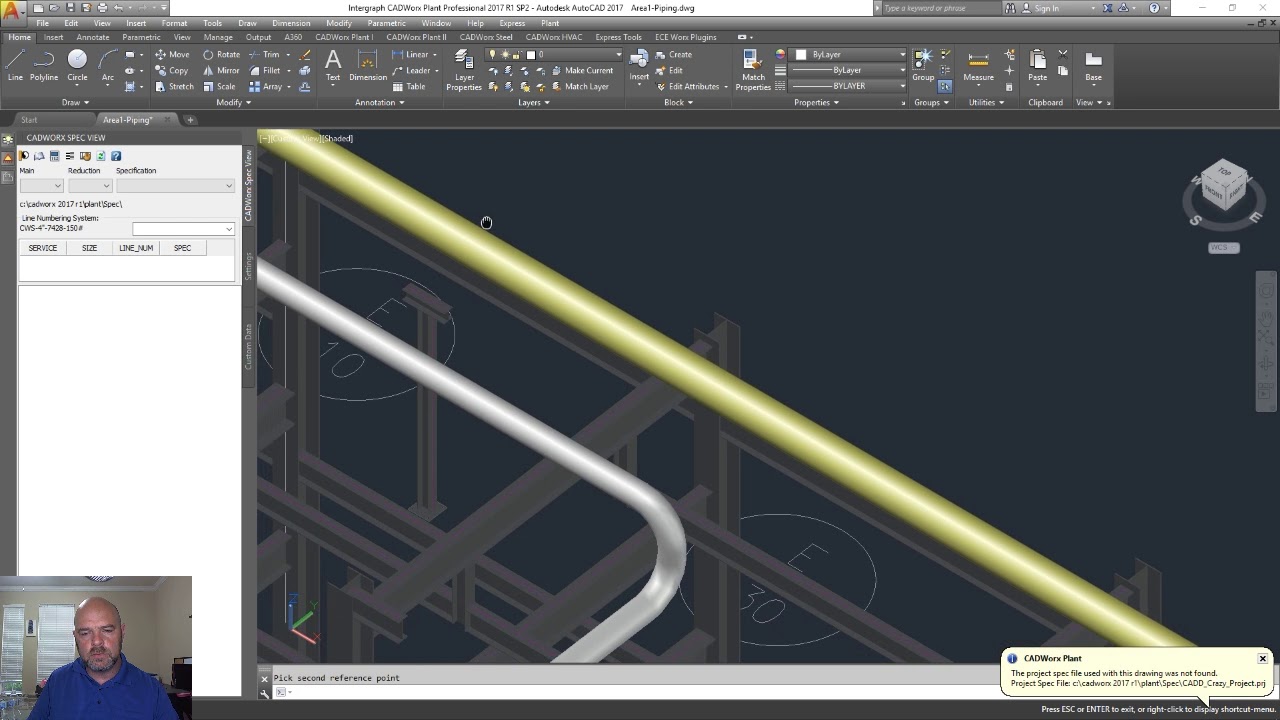Activate the Scale command
The height and width of the screenshot is (720, 1280).
[x=219, y=87]
